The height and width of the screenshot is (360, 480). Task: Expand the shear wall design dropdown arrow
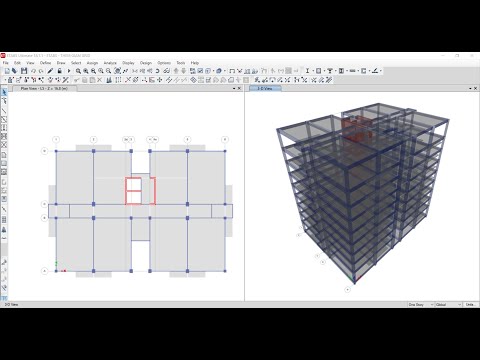pyautogui.click(x=369, y=71)
